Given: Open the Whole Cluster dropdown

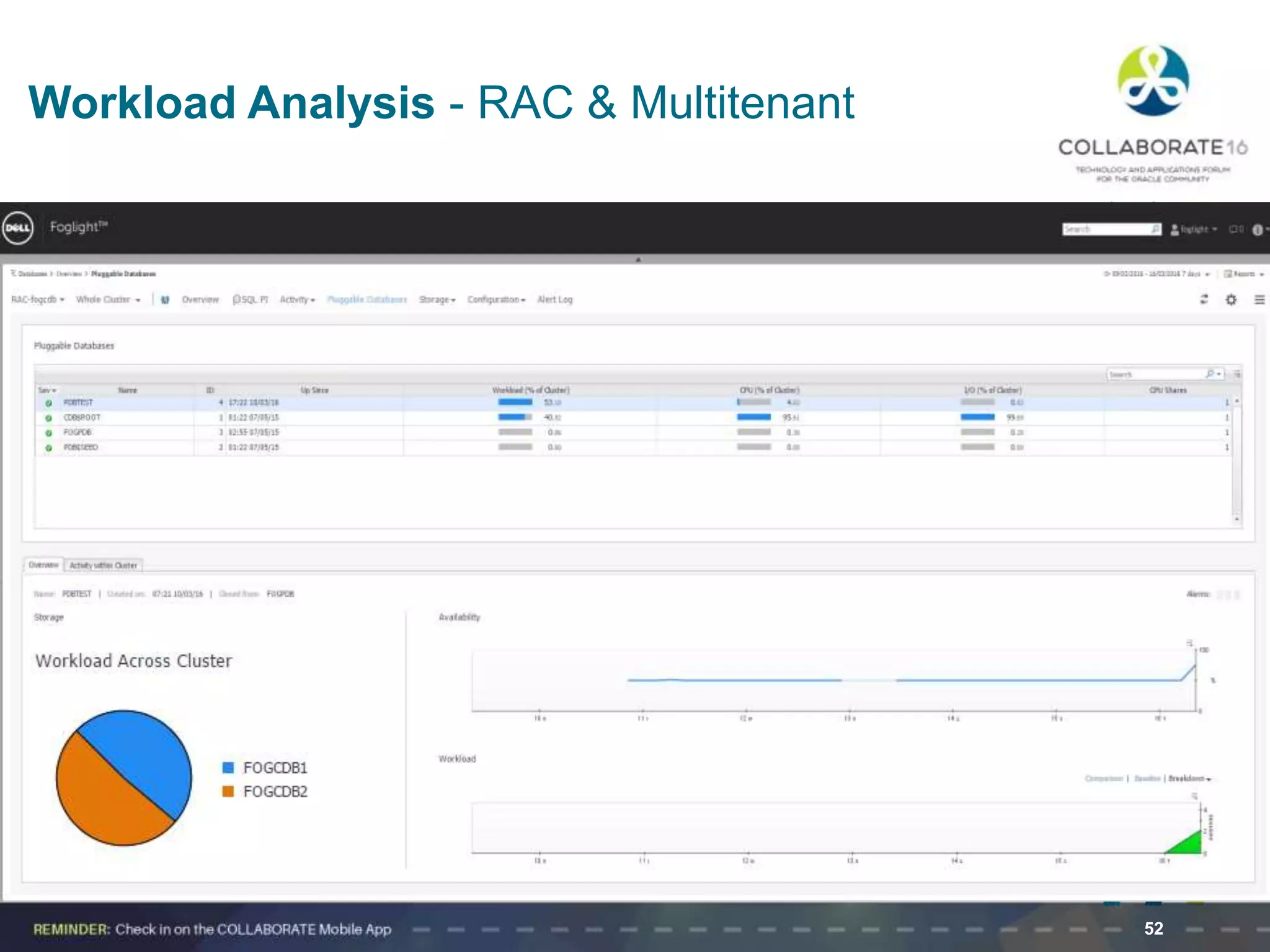Looking at the screenshot, I should click(109, 300).
